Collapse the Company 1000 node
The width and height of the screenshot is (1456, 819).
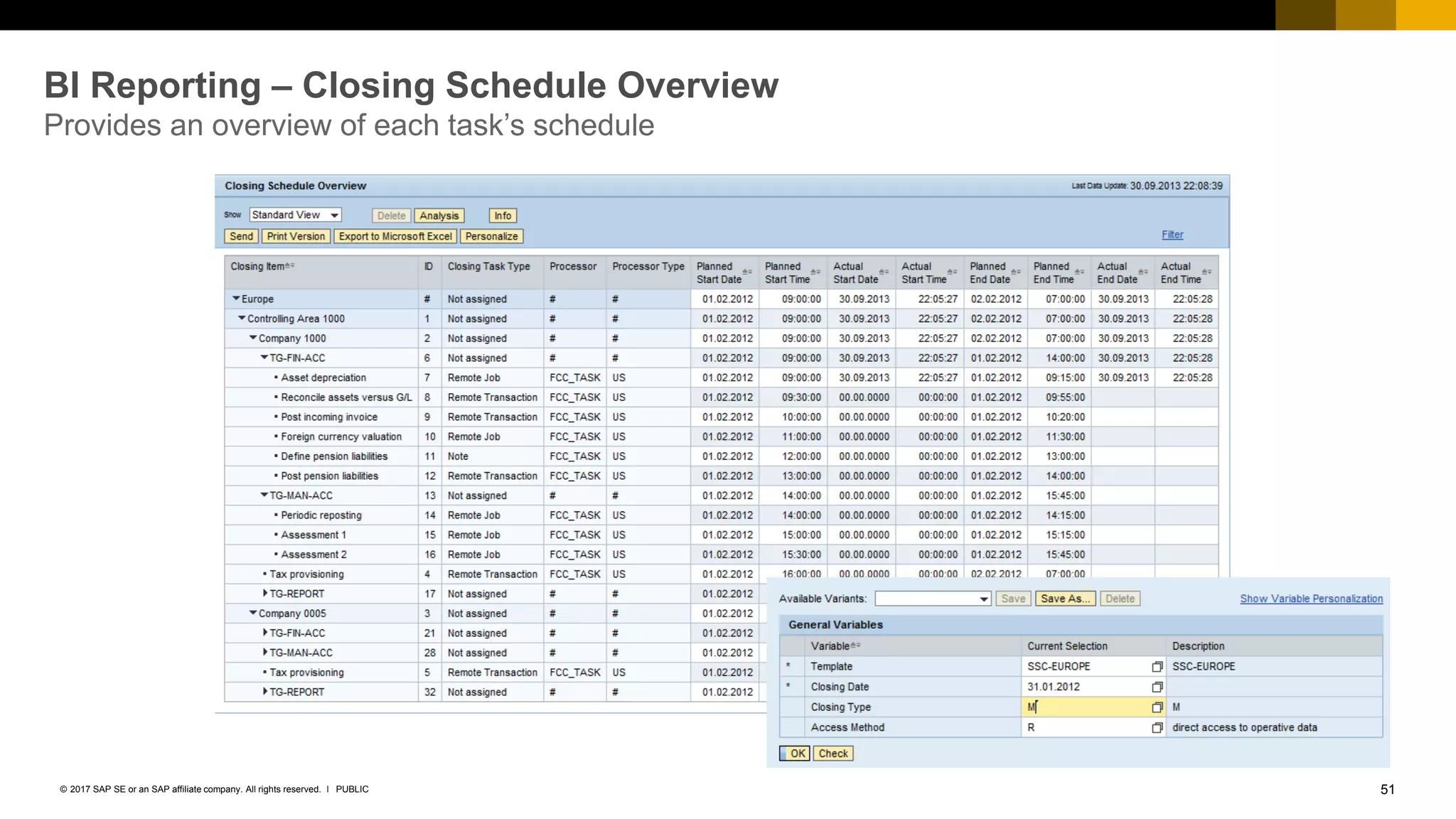[x=253, y=338]
